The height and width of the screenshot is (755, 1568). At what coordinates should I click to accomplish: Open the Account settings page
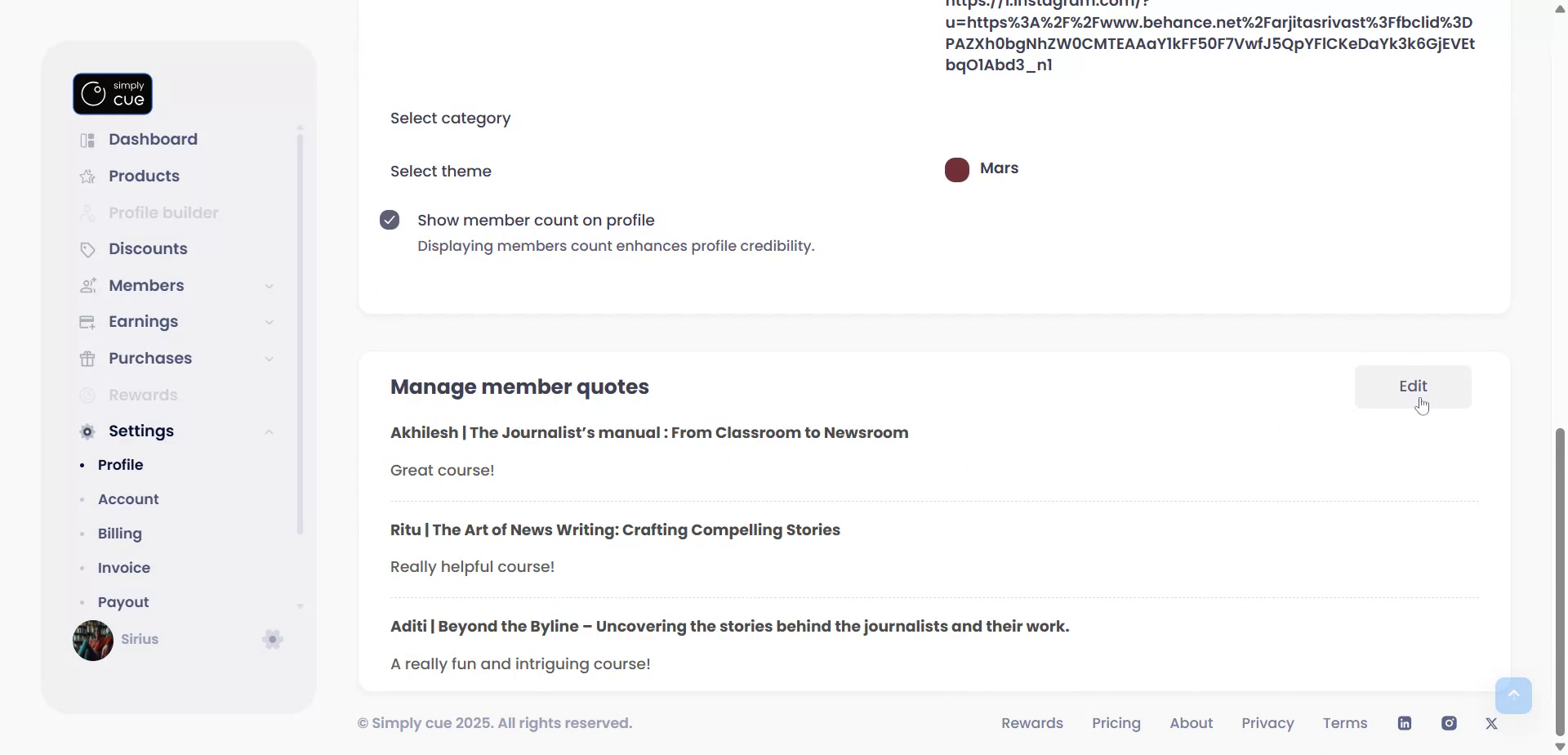coord(128,499)
